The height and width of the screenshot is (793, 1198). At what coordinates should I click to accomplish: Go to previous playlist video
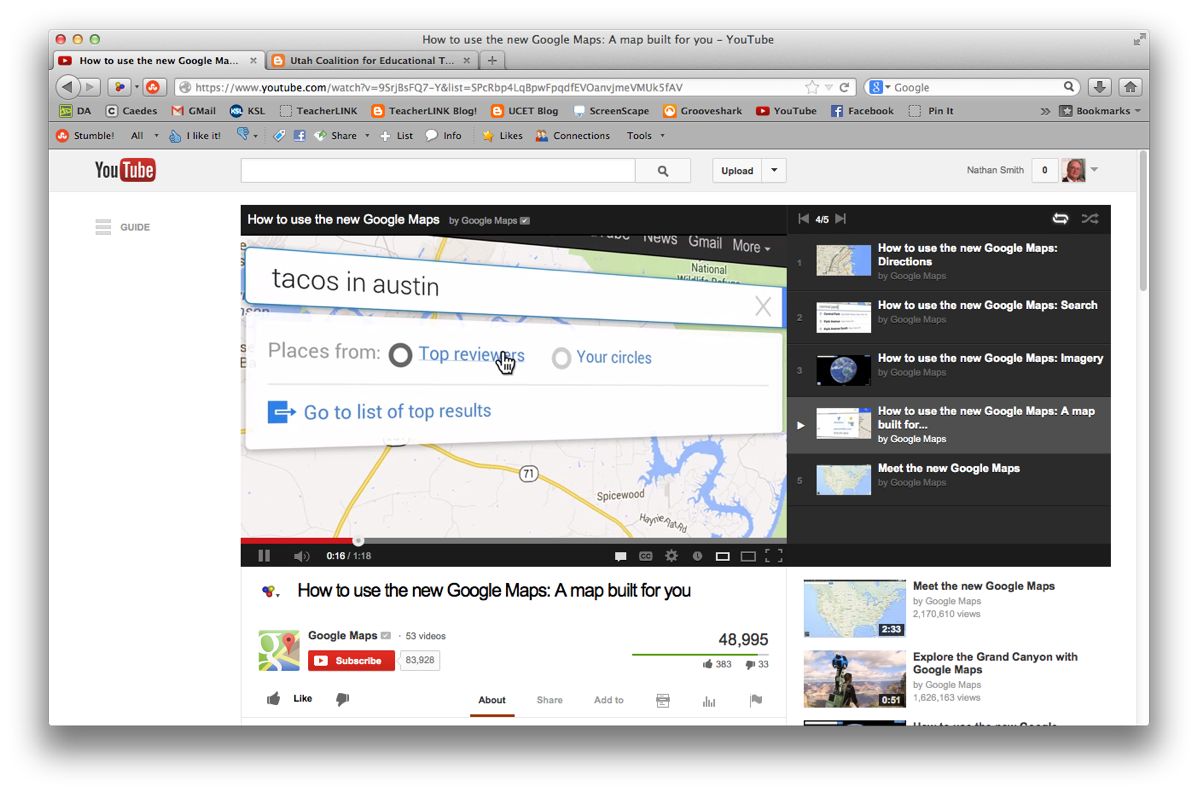click(x=803, y=218)
